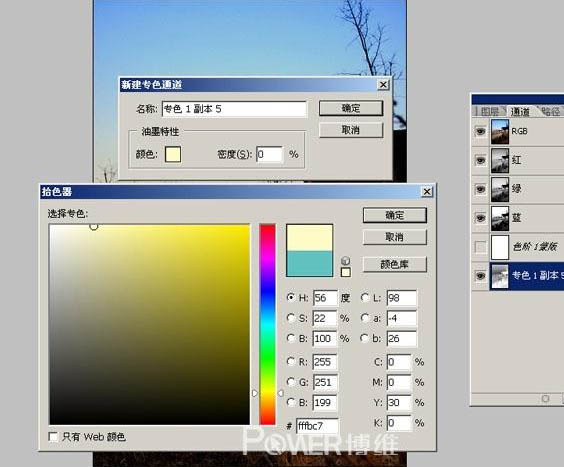Image resolution: width=564 pixels, height=467 pixels.
Task: Switch to the 图层 tab
Action: [x=489, y=111]
